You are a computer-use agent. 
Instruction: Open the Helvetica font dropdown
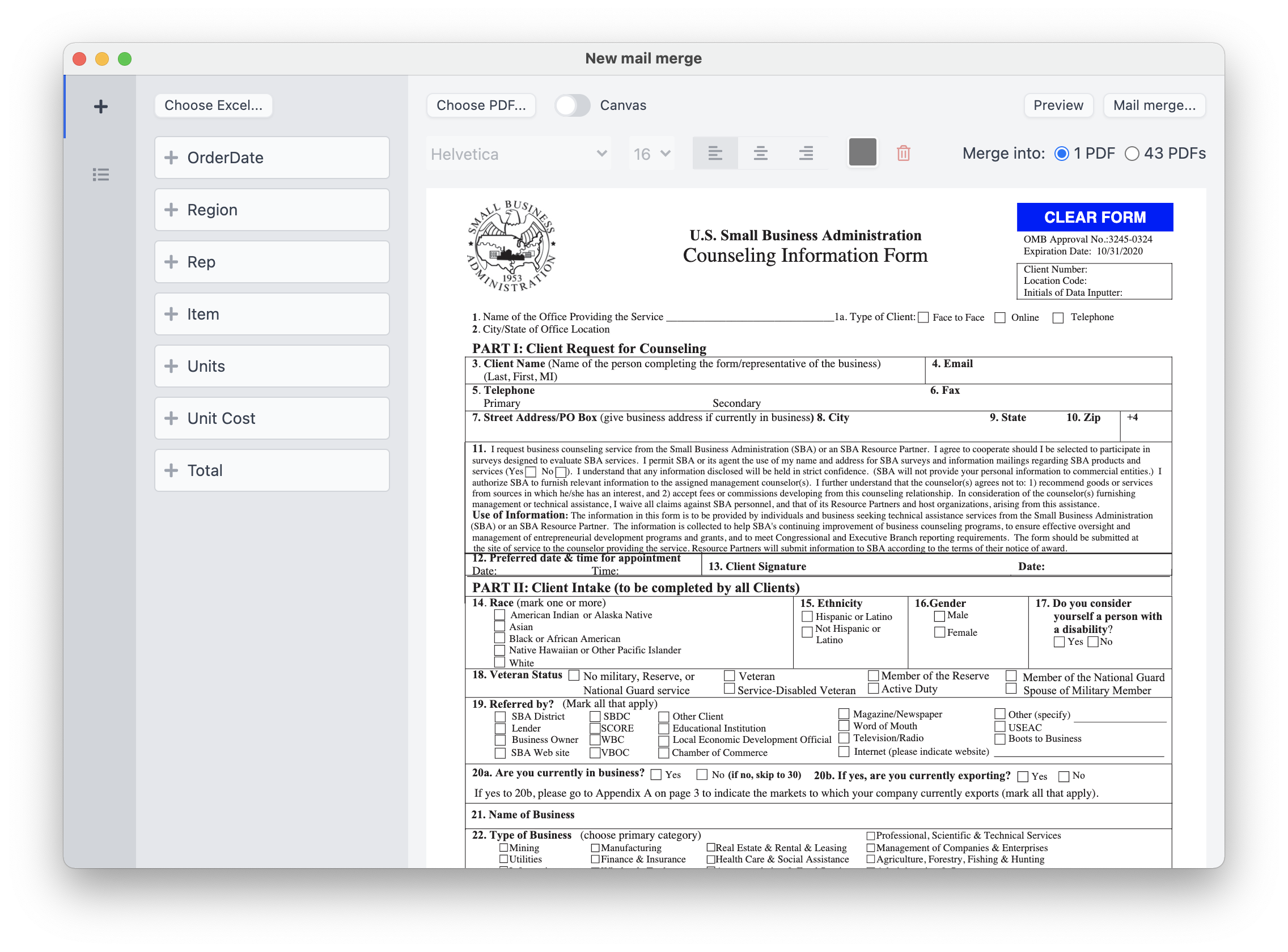[519, 154]
